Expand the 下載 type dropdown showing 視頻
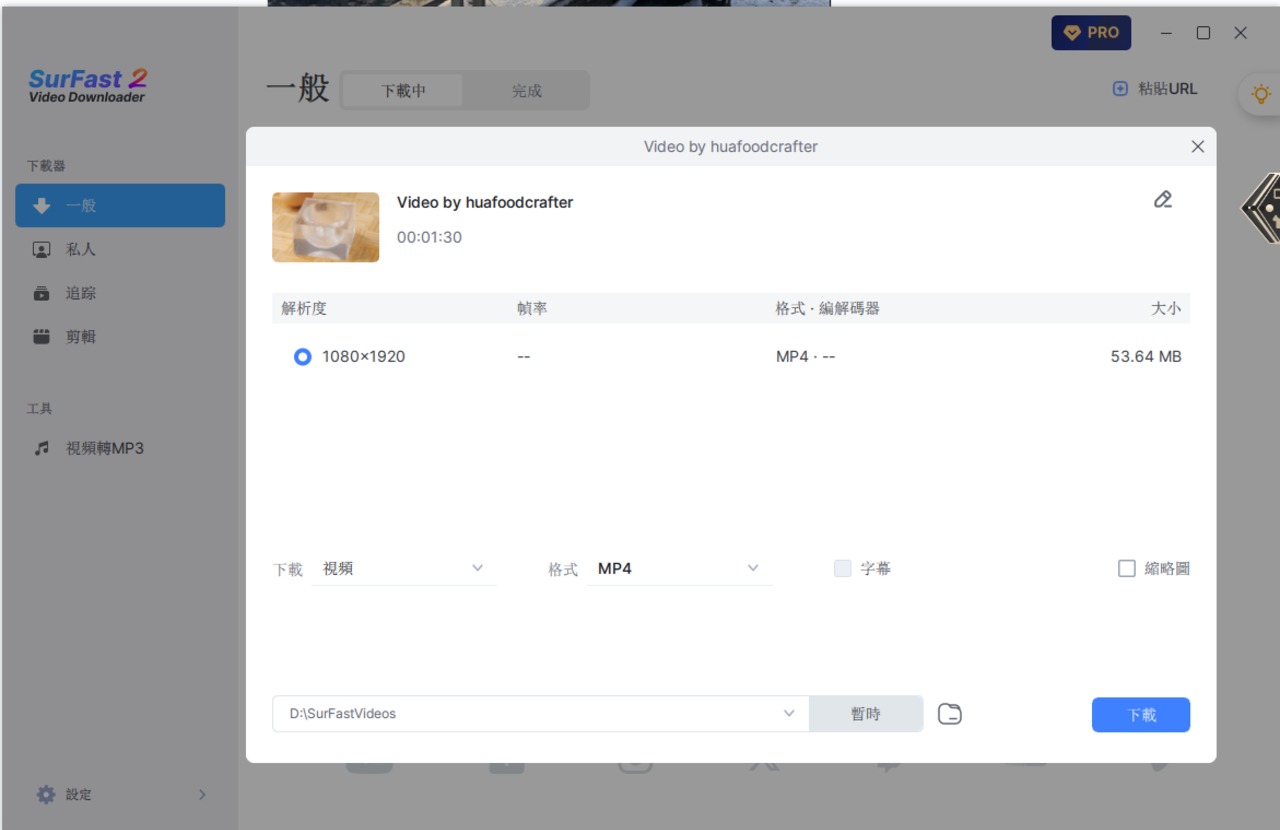Image resolution: width=1280 pixels, height=830 pixels. tap(404, 569)
